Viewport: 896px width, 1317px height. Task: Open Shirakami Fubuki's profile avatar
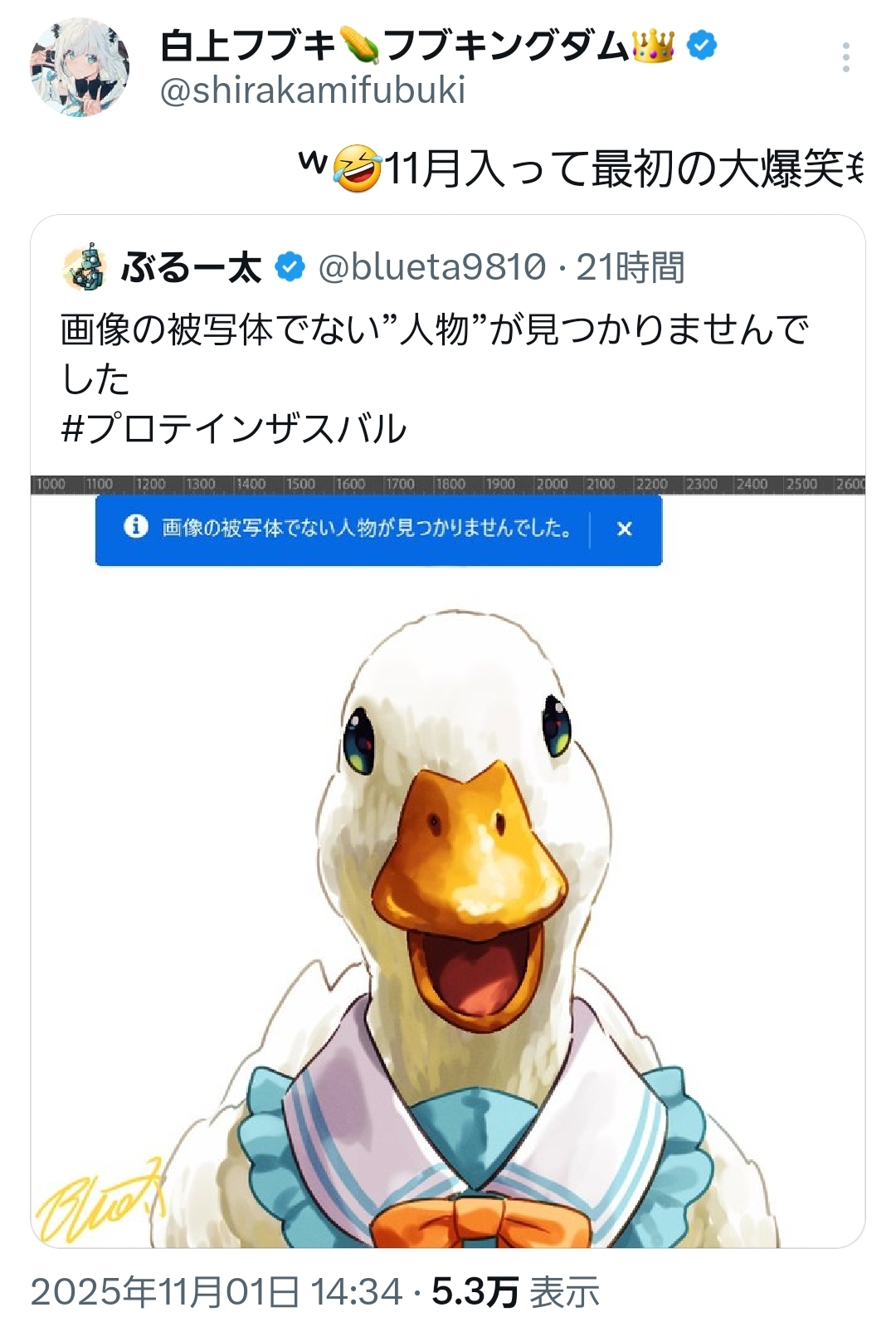pos(80,67)
